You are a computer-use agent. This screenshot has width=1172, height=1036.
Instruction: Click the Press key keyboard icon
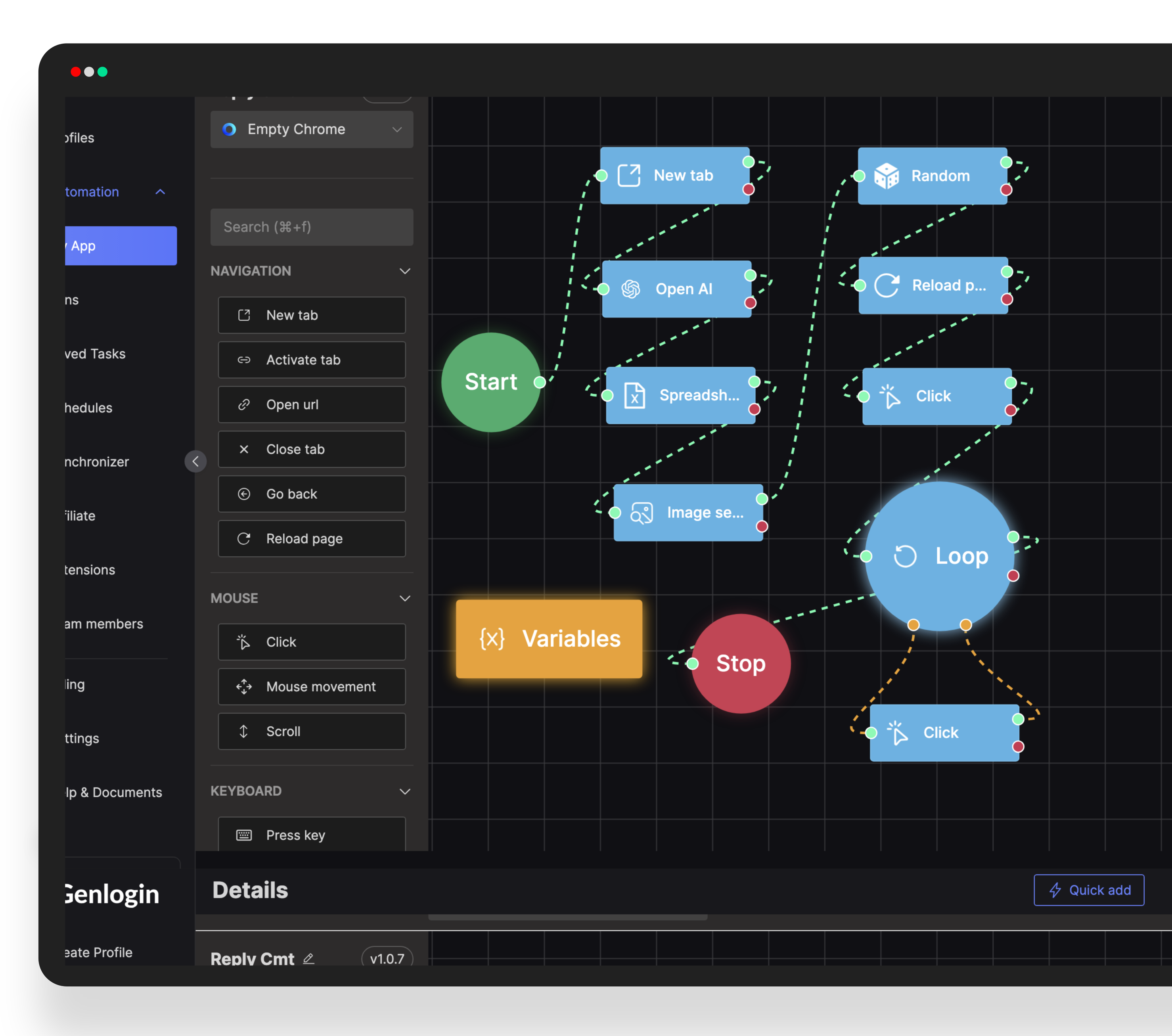click(x=244, y=835)
